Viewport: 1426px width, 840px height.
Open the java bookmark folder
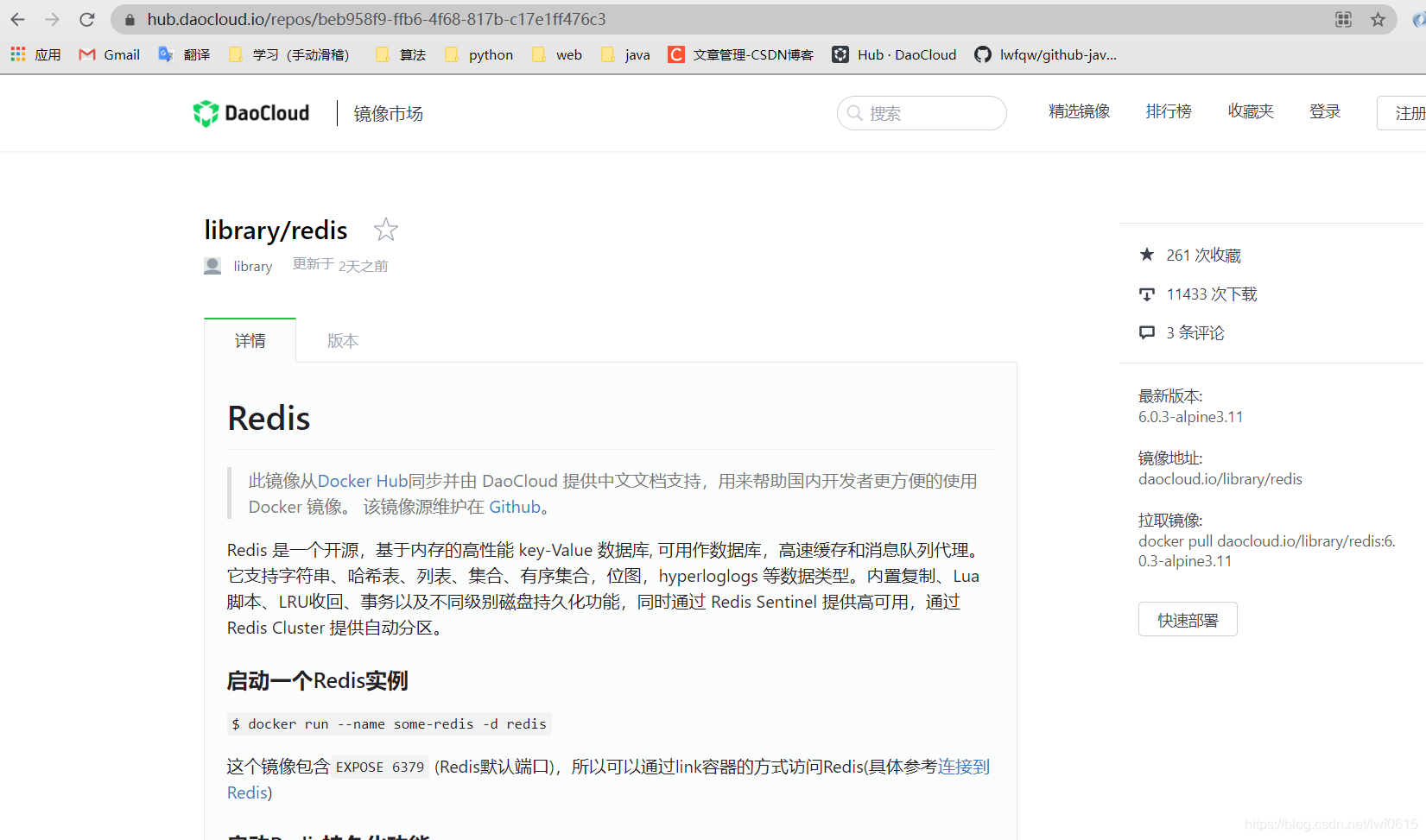[625, 54]
